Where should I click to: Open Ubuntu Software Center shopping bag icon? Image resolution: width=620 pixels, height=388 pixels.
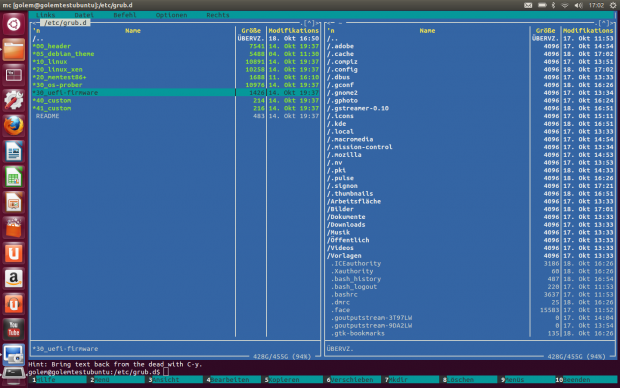pyautogui.click(x=13, y=228)
